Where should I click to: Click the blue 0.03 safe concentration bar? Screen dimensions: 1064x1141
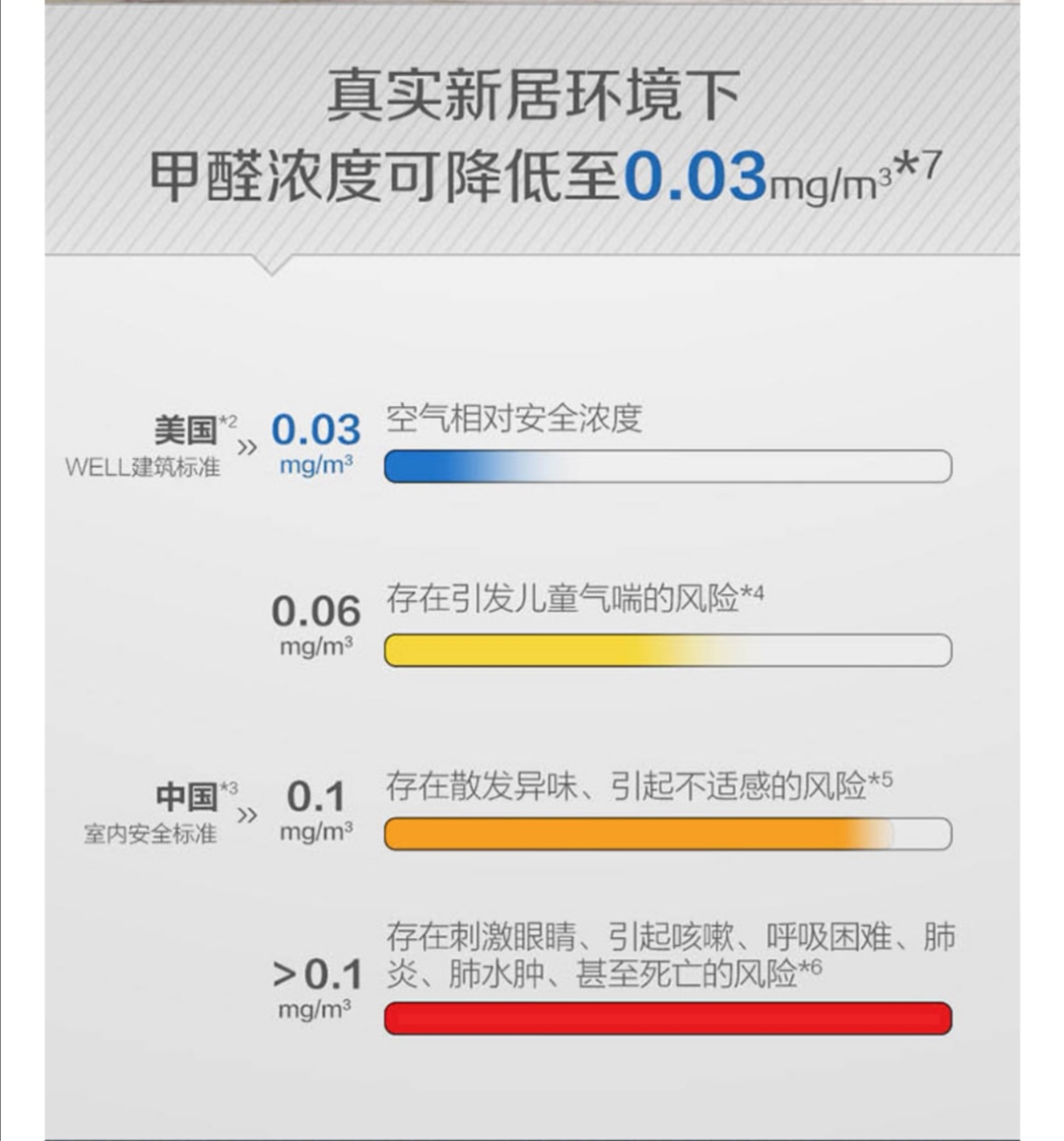click(x=667, y=466)
